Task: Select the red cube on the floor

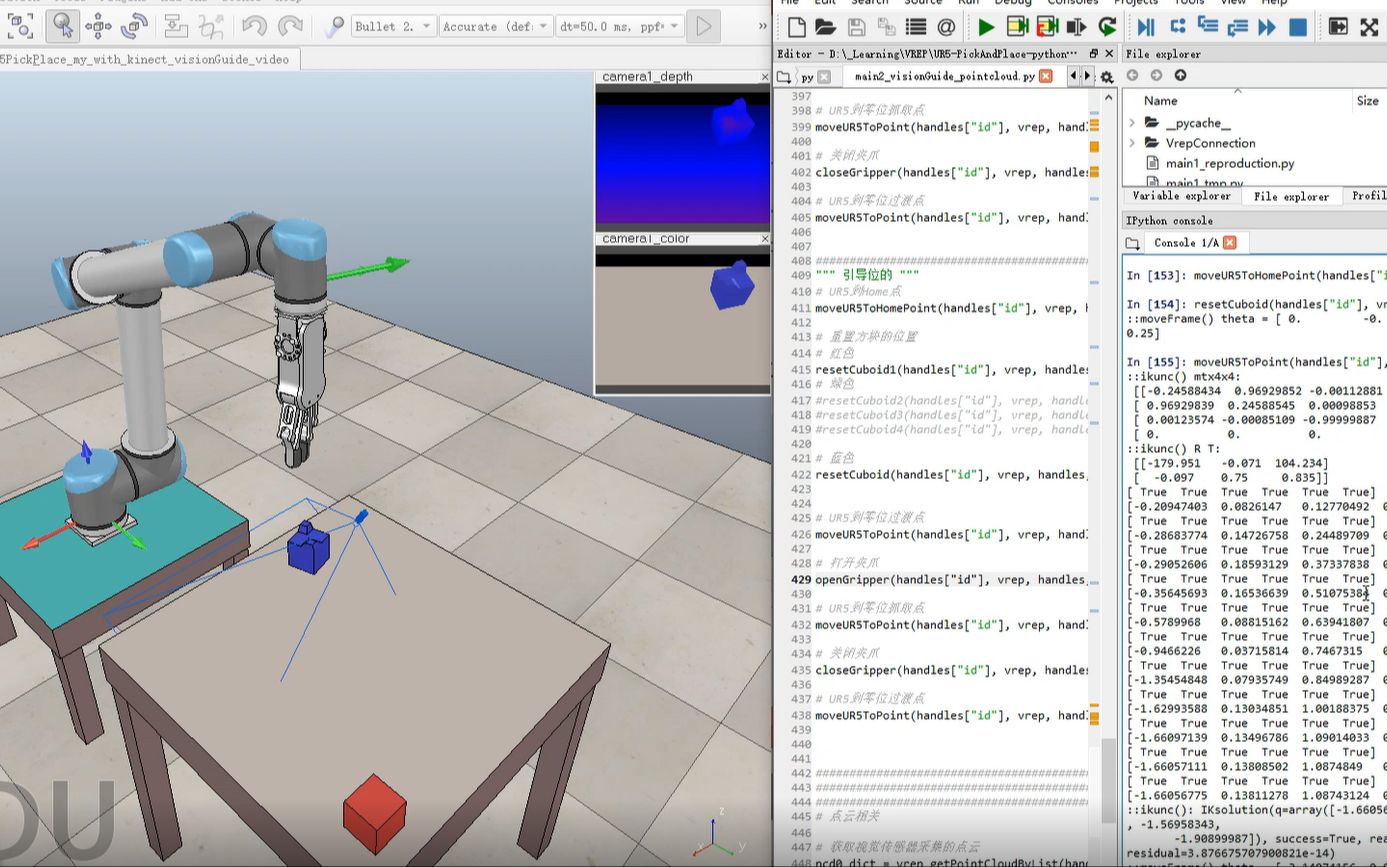Action: tap(374, 815)
